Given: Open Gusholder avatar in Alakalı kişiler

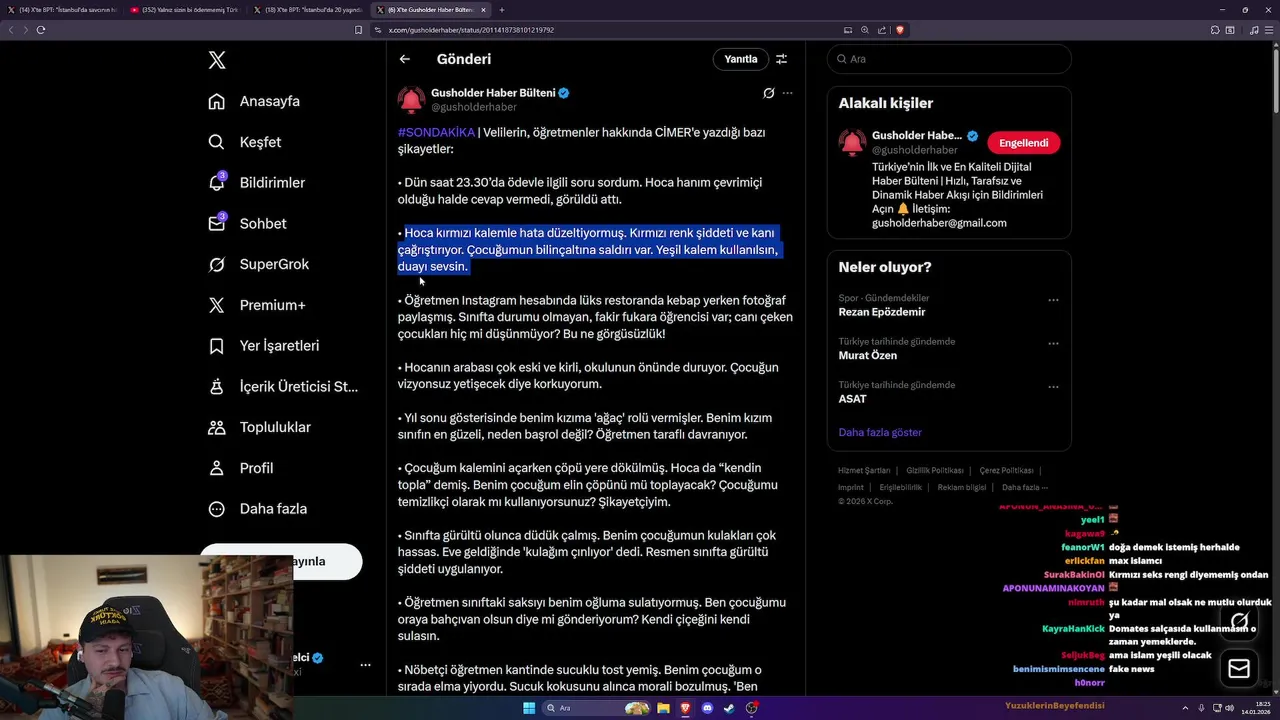Looking at the screenshot, I should click(x=852, y=142).
